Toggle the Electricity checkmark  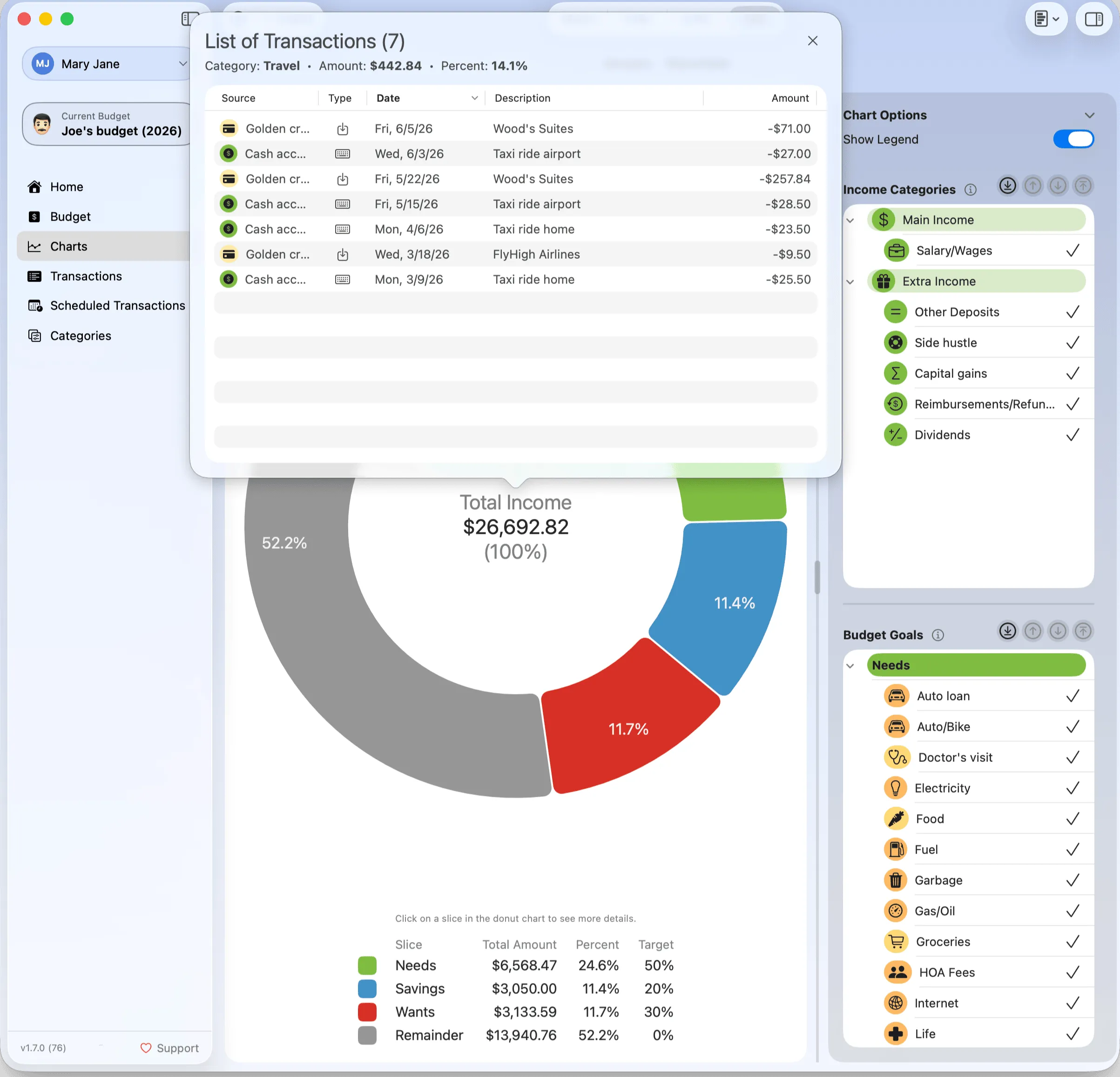1073,788
